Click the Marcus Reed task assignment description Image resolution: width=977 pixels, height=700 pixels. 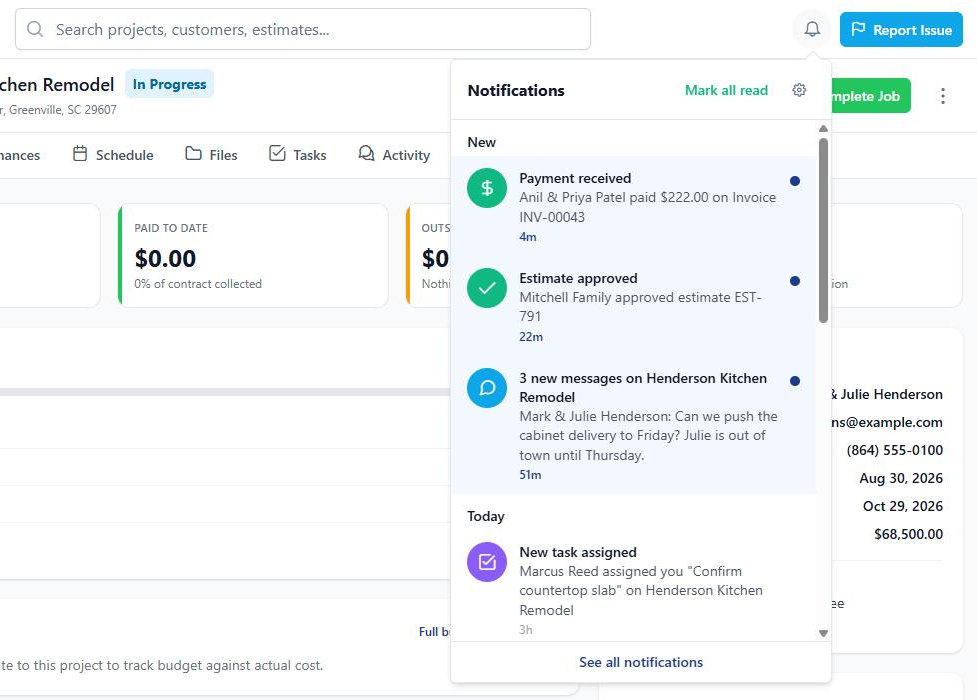(x=641, y=590)
